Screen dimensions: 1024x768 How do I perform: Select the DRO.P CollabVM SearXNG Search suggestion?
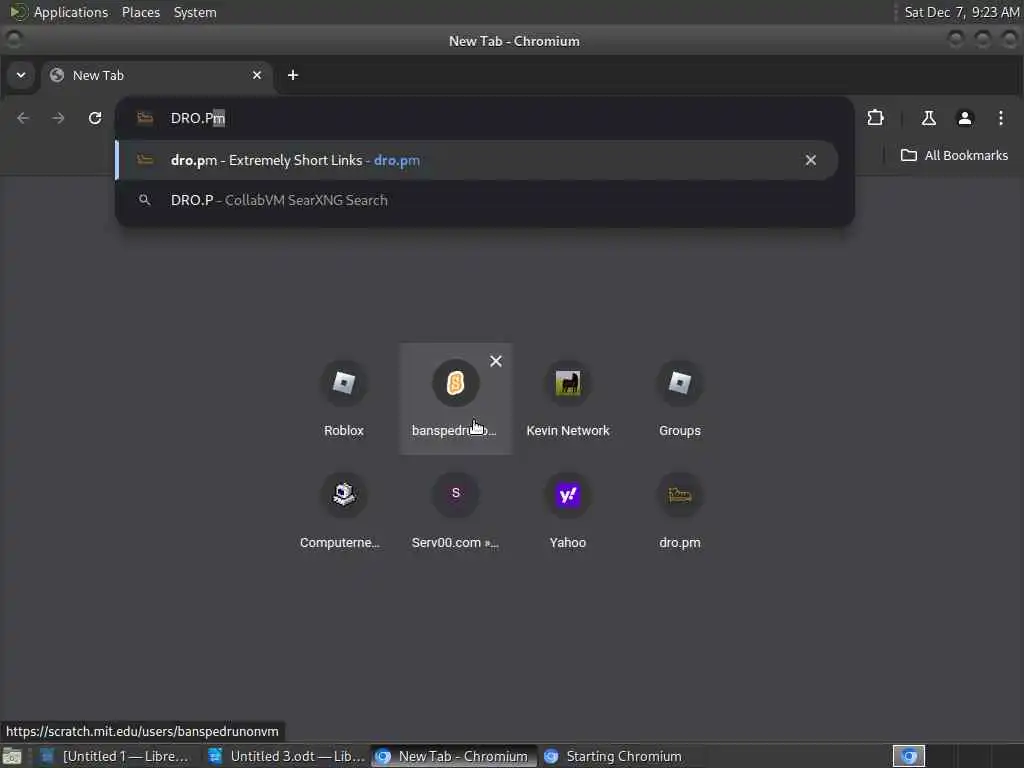[x=477, y=200]
